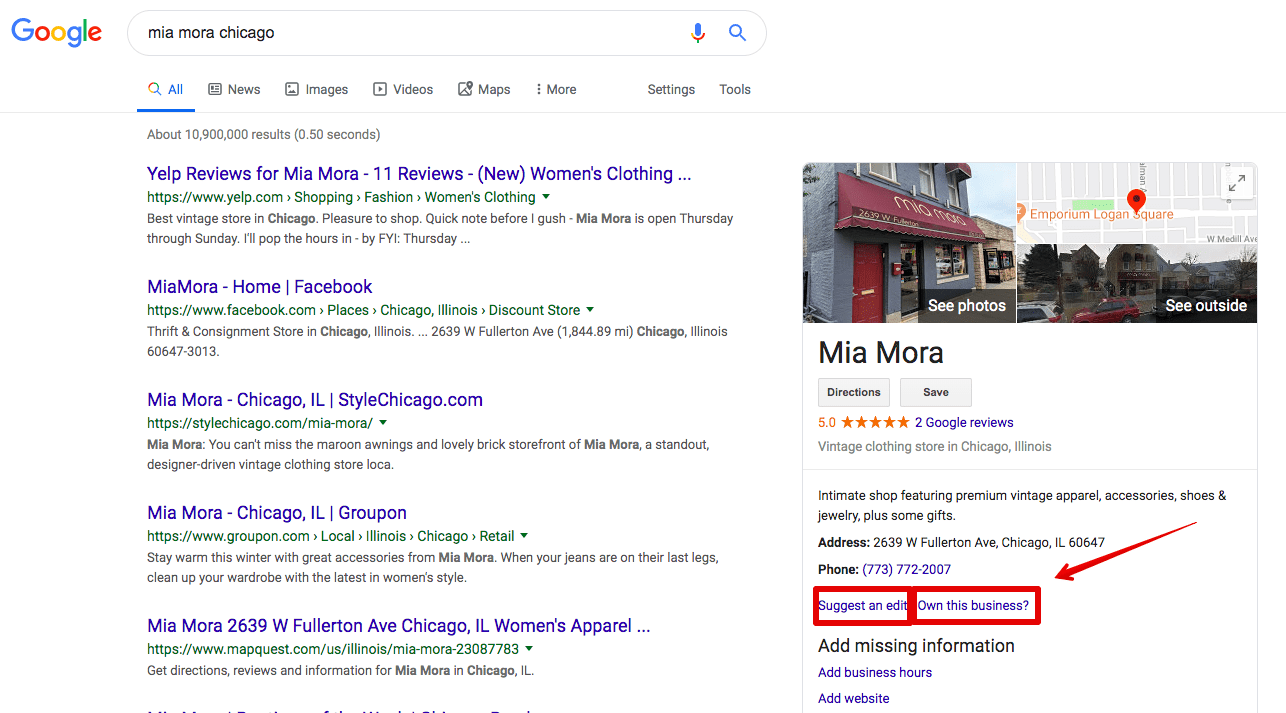Switch to the Maps tab

pos(484,89)
